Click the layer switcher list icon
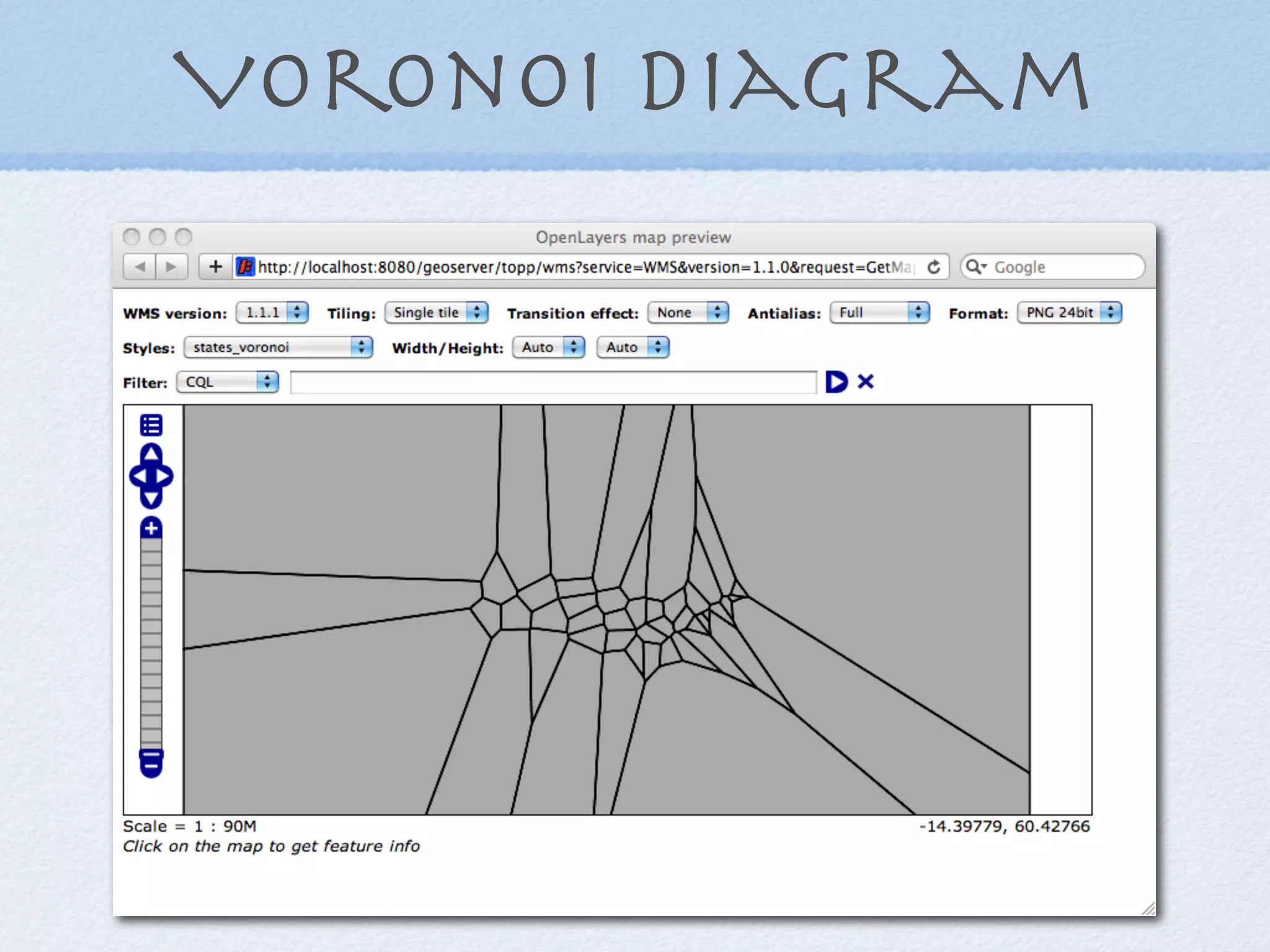 151,425
